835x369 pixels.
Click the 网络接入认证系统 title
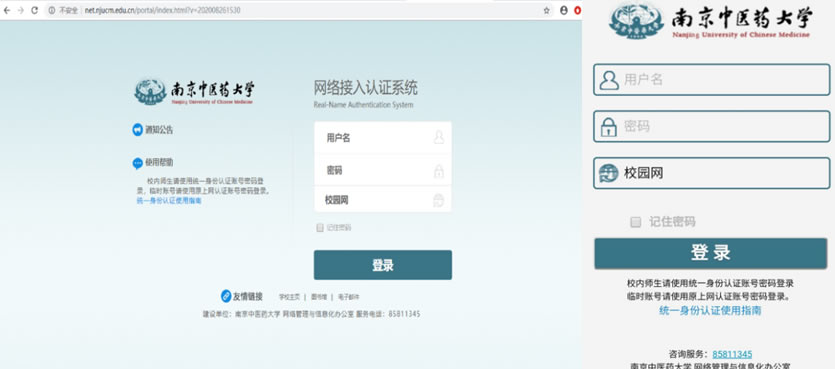pos(366,87)
